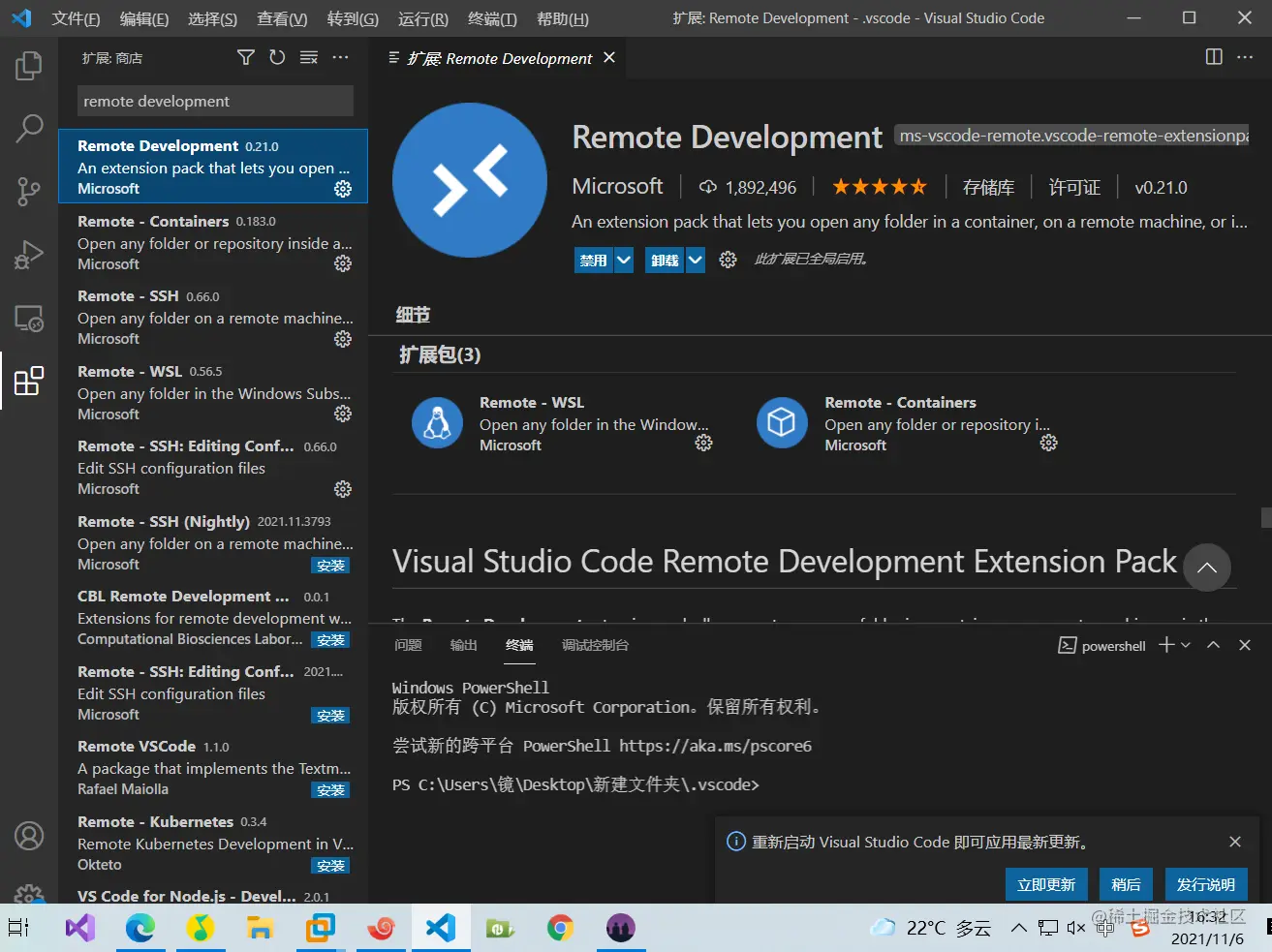Viewport: 1272px width, 952px height.
Task: Open editor more actions ellipsis
Action: 1245,57
